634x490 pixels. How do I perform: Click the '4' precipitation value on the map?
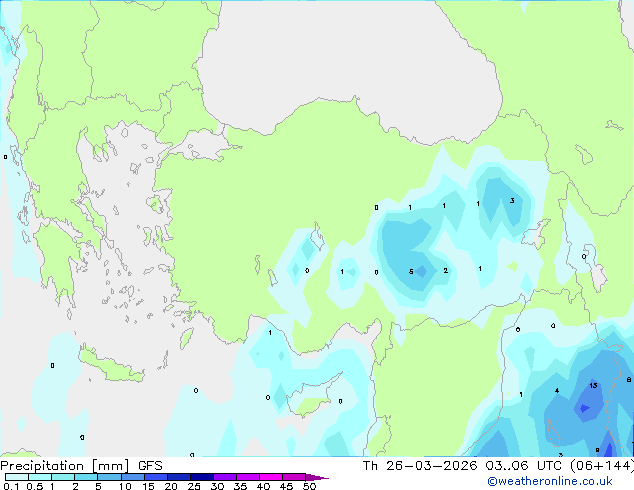point(557,391)
